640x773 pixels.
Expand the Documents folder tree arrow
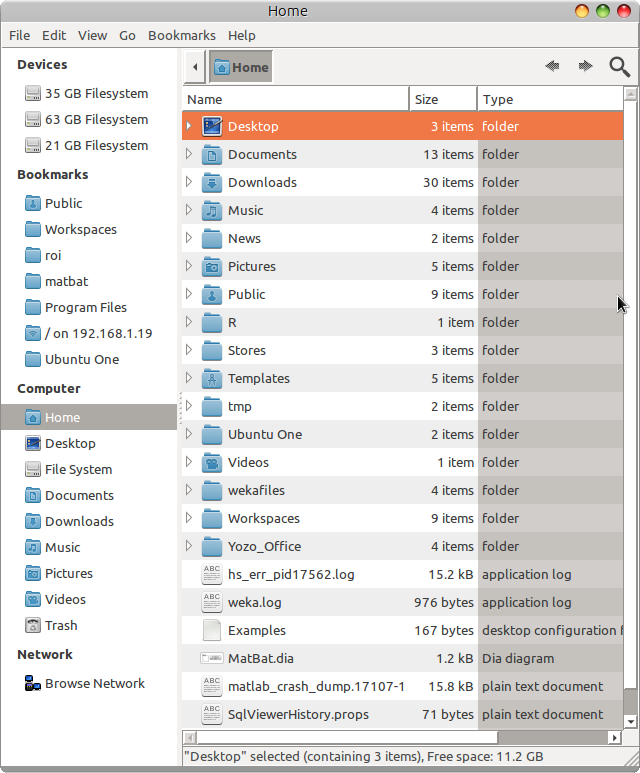pos(189,154)
